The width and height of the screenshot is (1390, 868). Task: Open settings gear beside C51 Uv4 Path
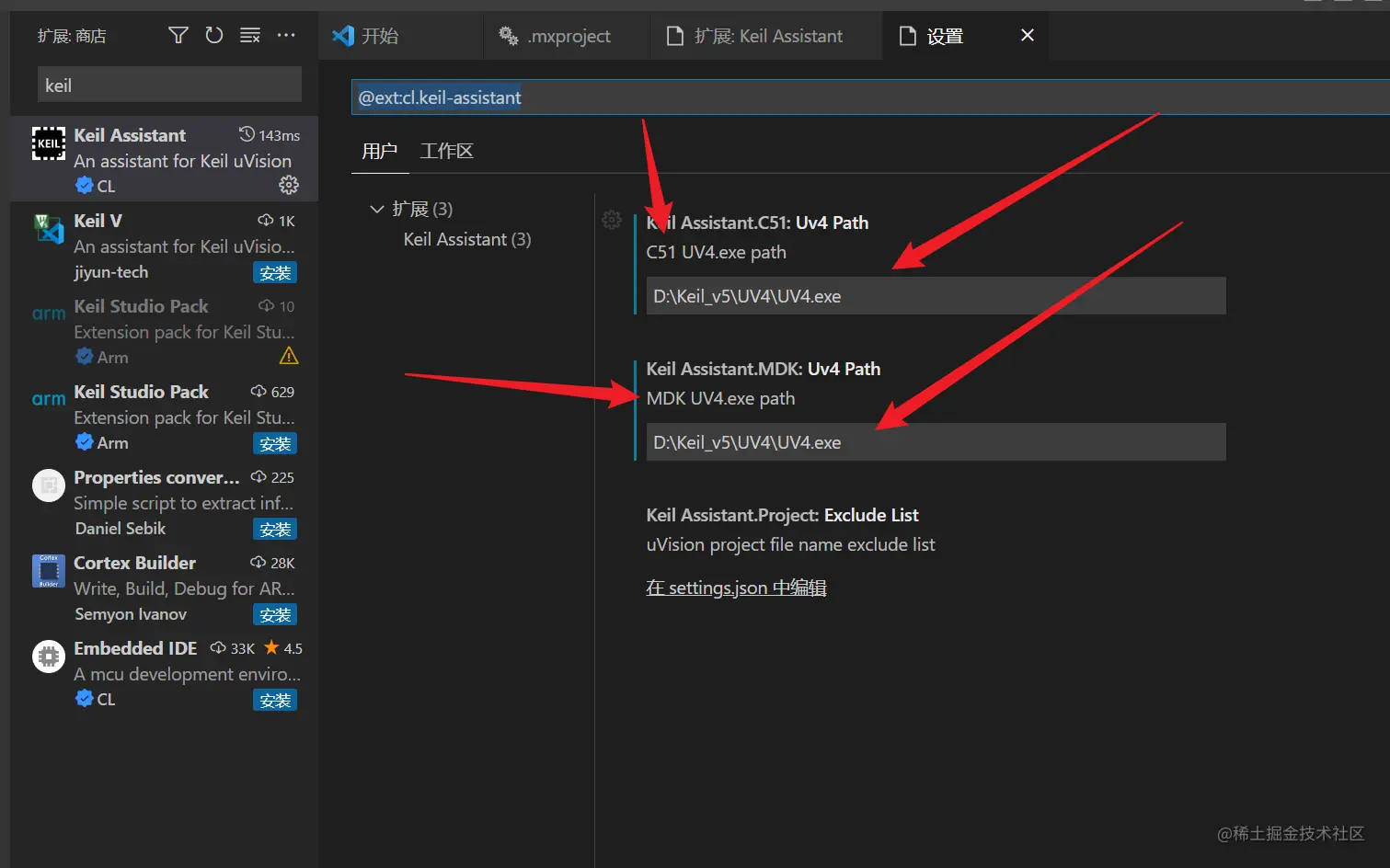click(x=612, y=220)
